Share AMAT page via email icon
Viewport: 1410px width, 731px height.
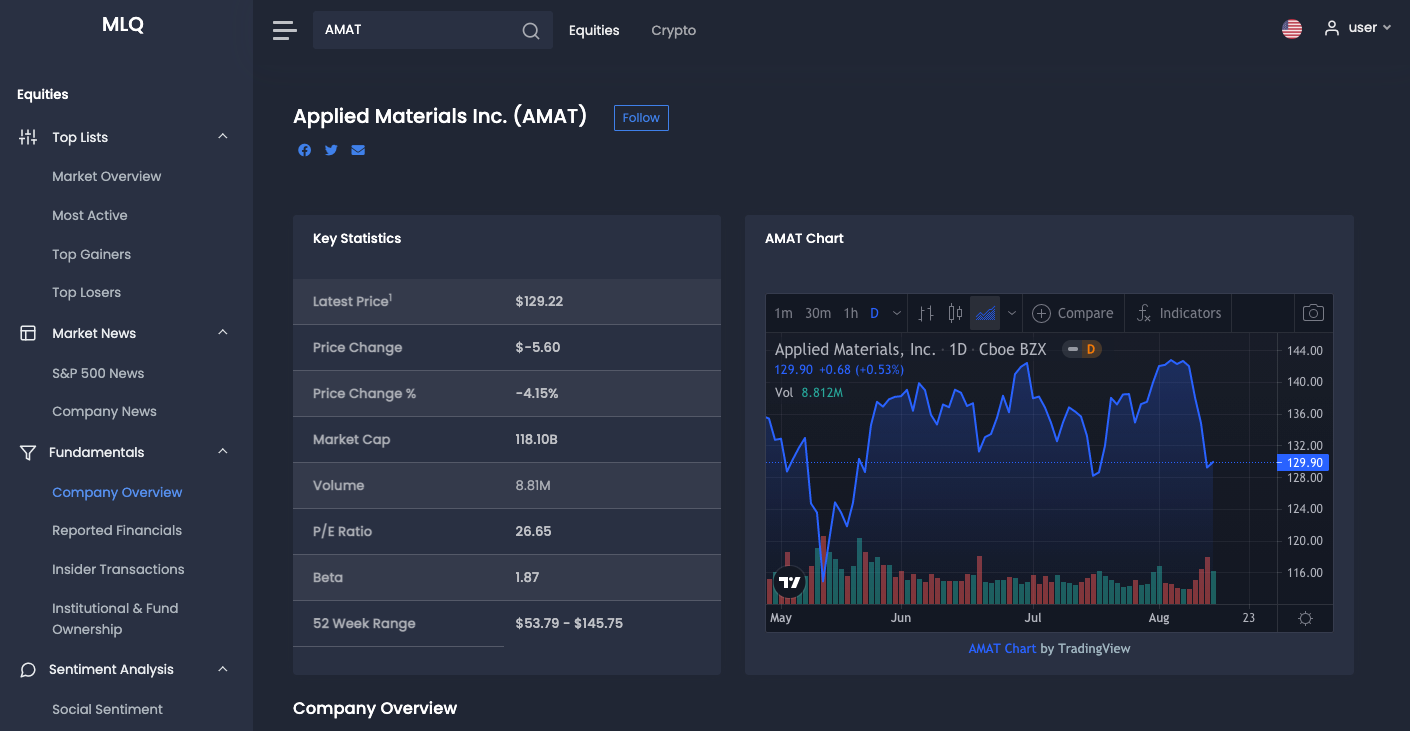coord(358,150)
